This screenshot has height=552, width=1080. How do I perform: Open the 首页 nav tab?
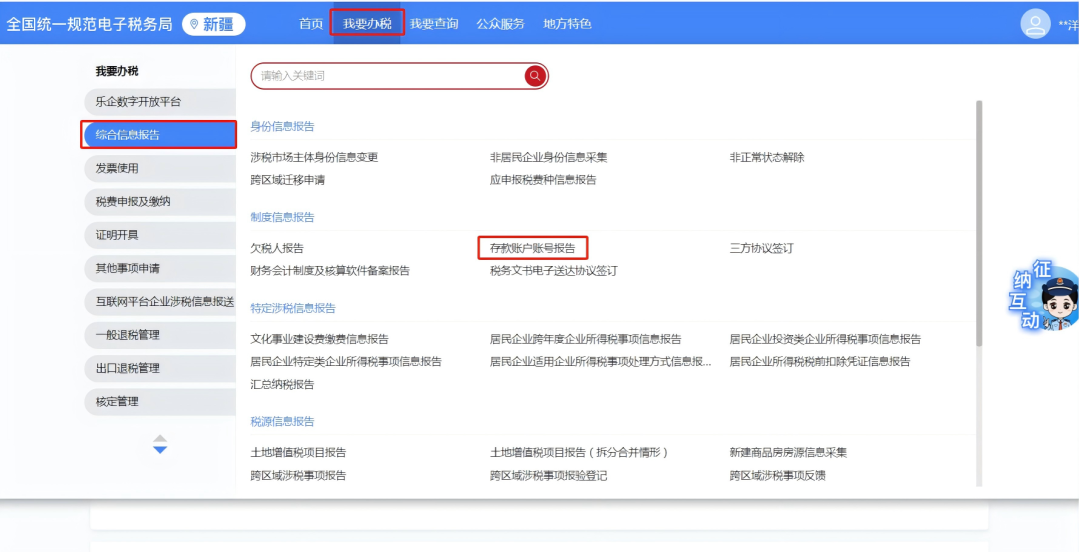coord(311,24)
